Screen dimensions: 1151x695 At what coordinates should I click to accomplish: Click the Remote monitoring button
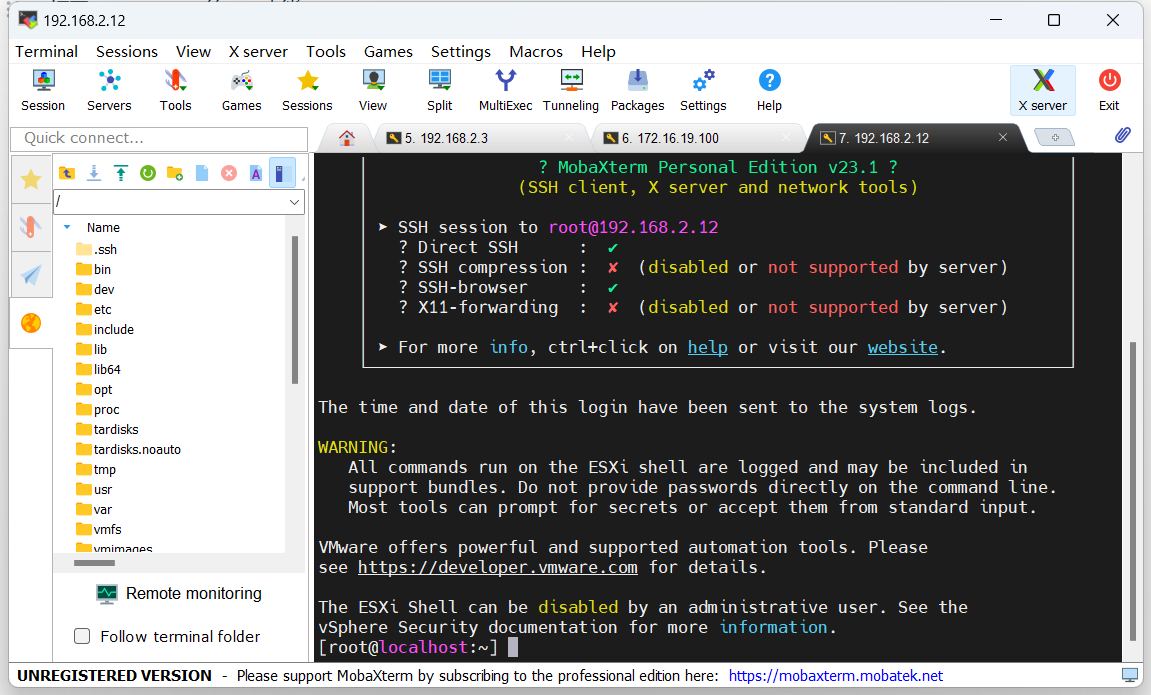coord(179,593)
